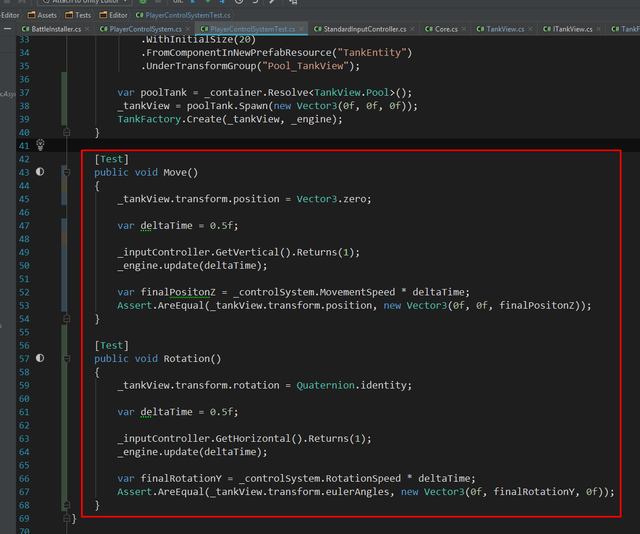640x534 pixels.
Task: Close the PlayerControlSystemTest.cs tab
Action: [x=301, y=29]
